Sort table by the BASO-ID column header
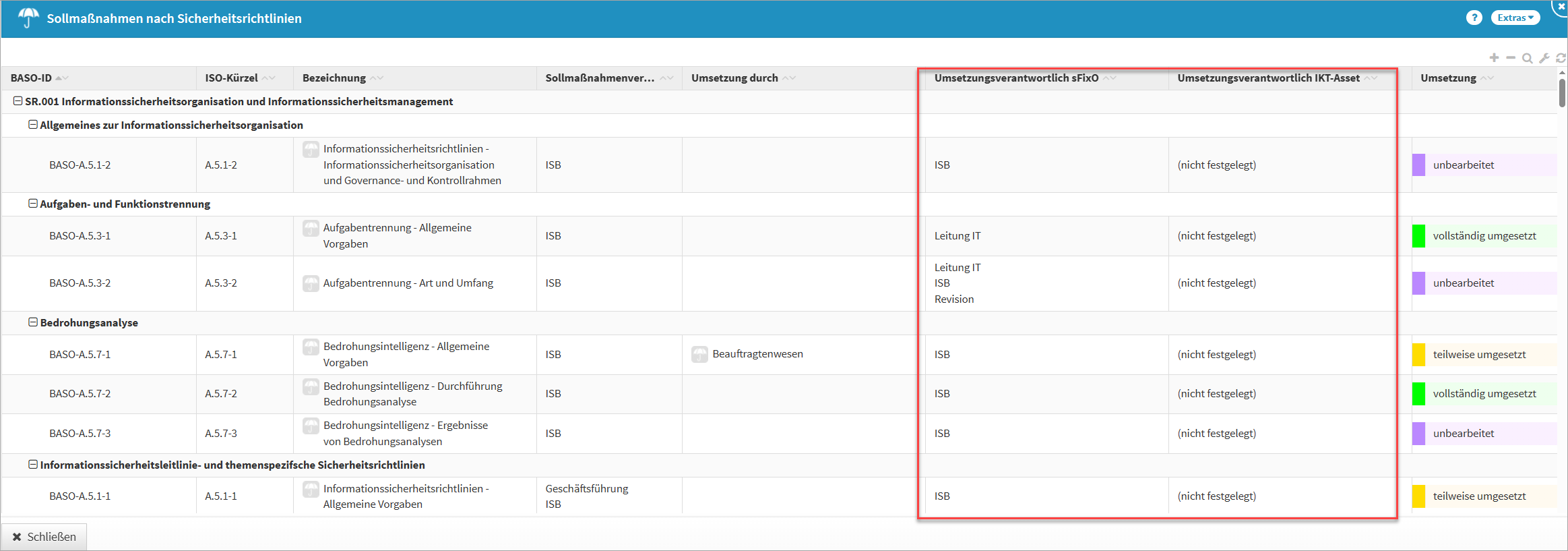This screenshot has height=551, width=1568. click(32, 78)
